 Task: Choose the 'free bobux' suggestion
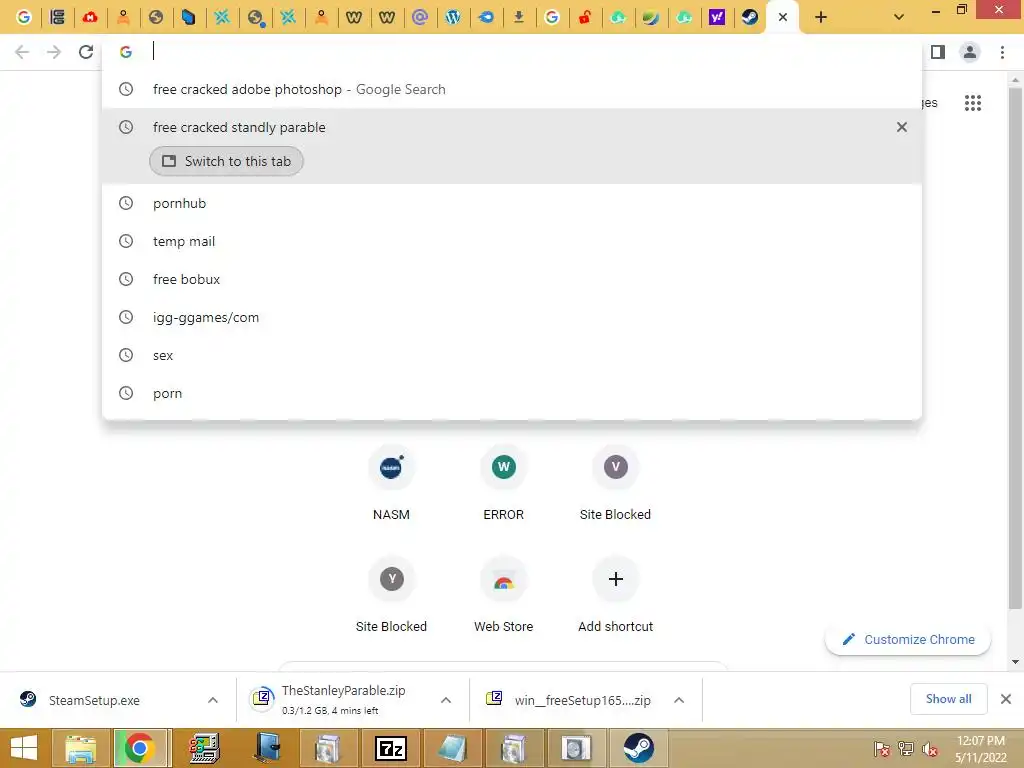coord(512,280)
